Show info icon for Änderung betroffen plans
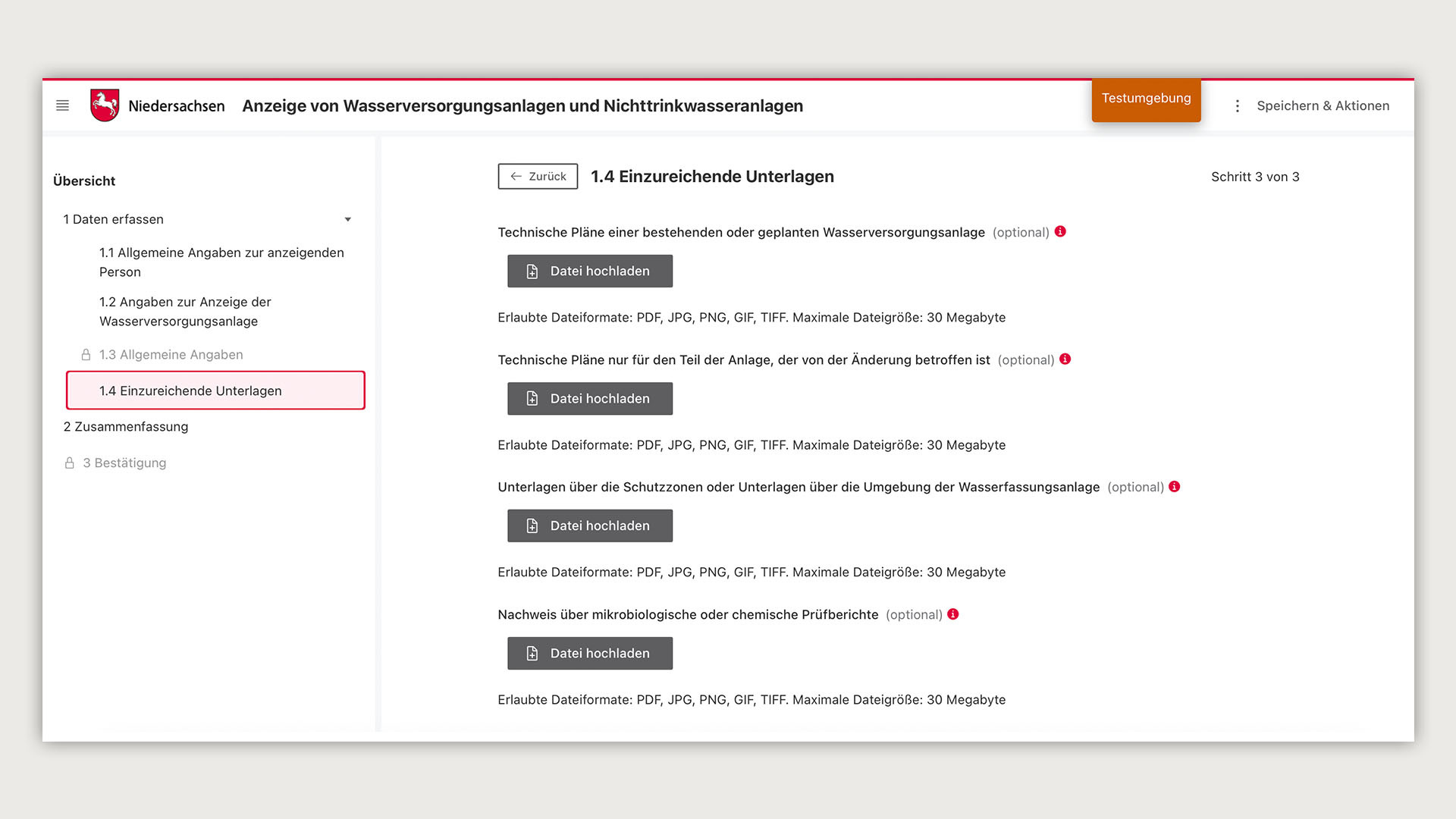The height and width of the screenshot is (819, 1456). pos(1065,359)
